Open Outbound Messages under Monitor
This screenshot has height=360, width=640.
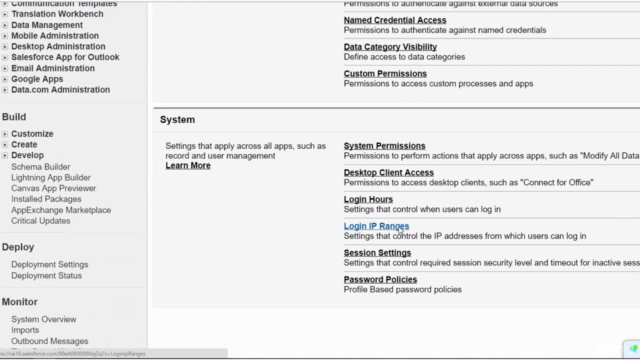(x=50, y=341)
